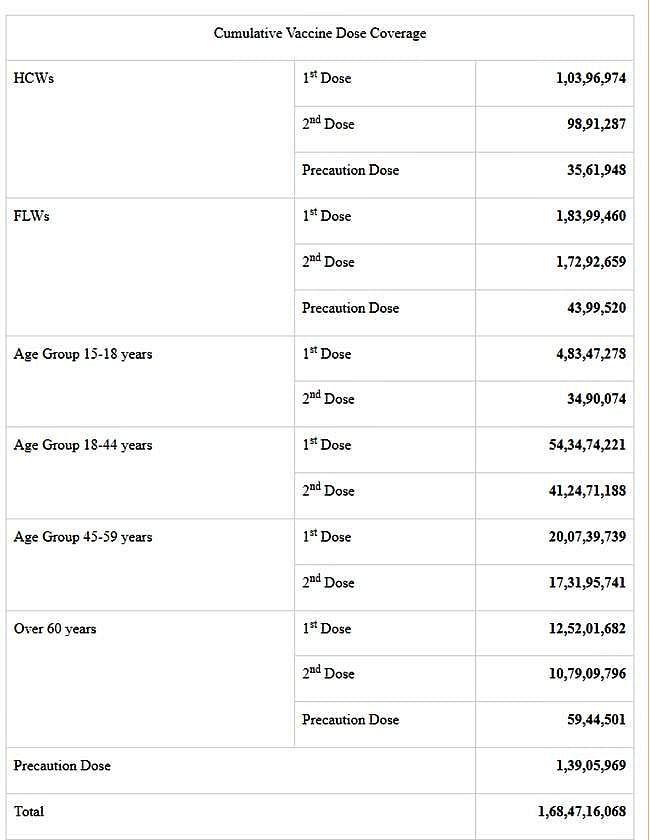Select the Age Group 15-18 years label
Viewport: 650px width, 840px height.
pyautogui.click(x=83, y=354)
